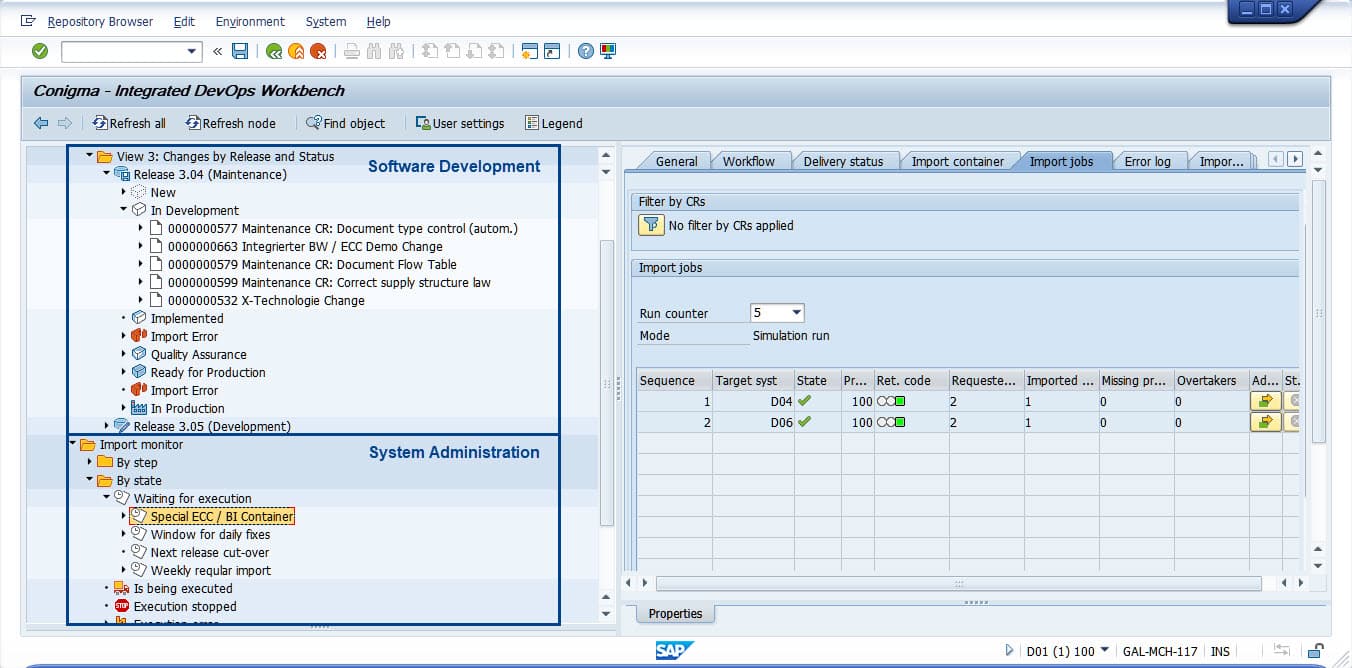
Task: Click the yellow action icon in D06 row
Action: [1265, 422]
